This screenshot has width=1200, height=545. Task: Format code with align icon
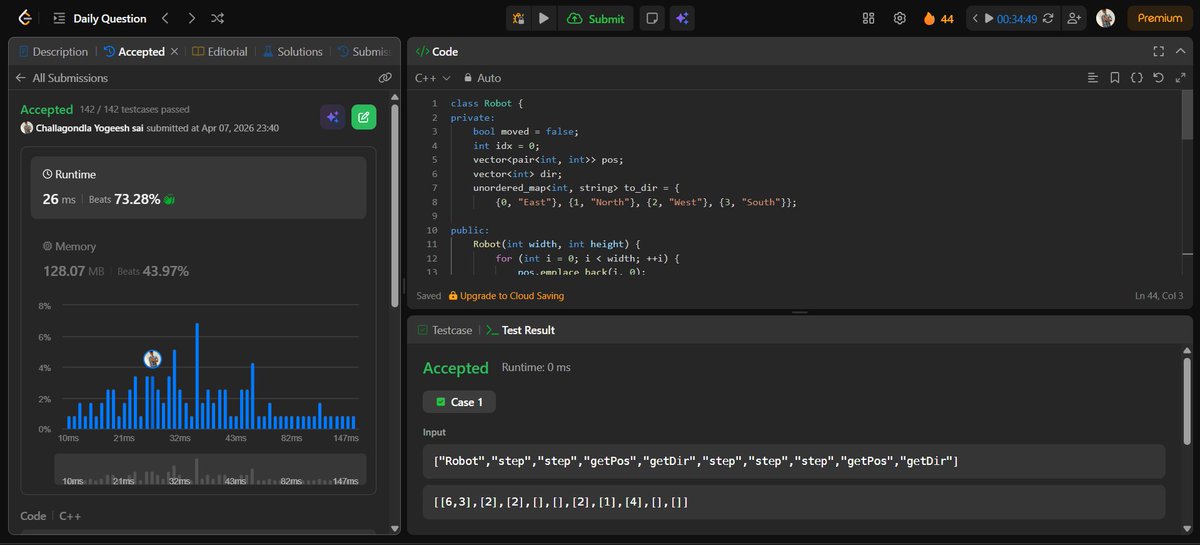pos(1093,77)
